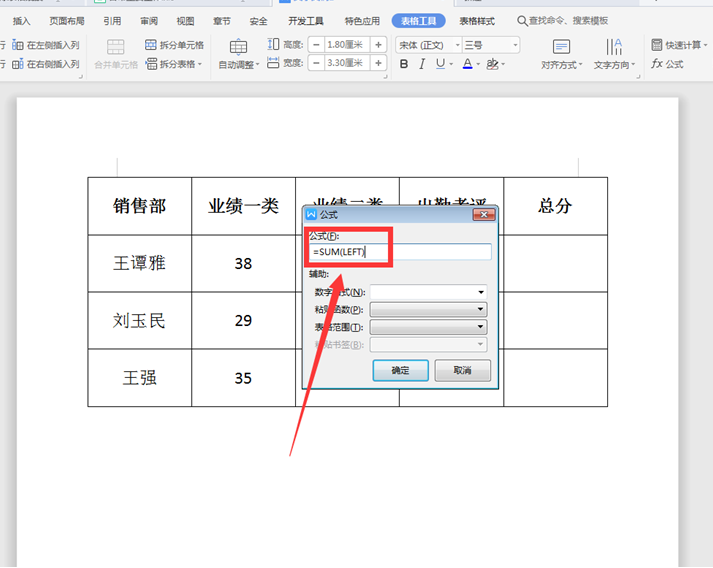Toggle italic formatting
This screenshot has width=713, height=568.
click(422, 64)
